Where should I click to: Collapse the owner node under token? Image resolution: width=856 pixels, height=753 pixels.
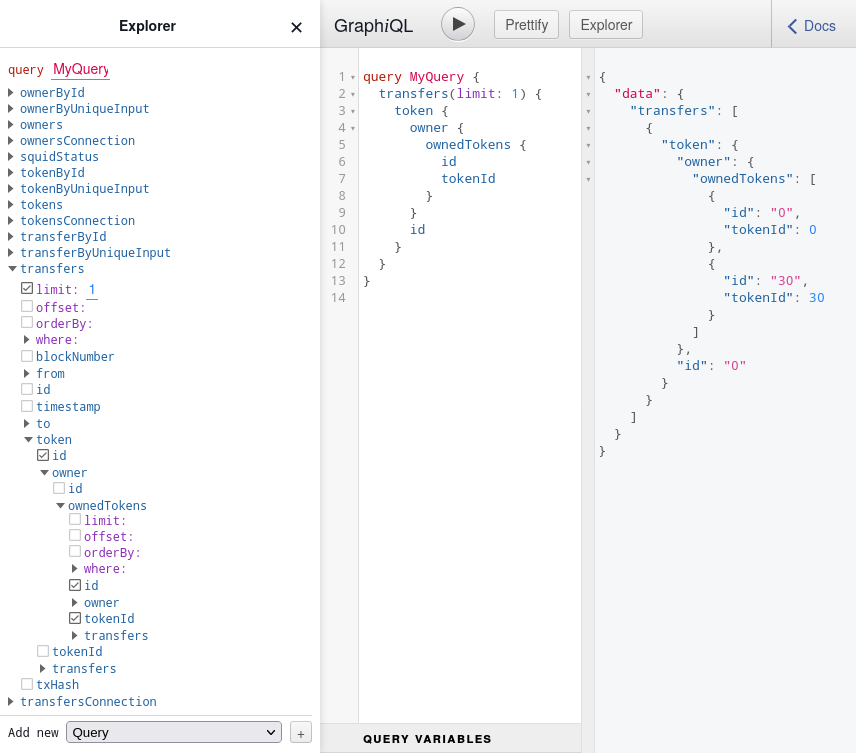point(44,473)
